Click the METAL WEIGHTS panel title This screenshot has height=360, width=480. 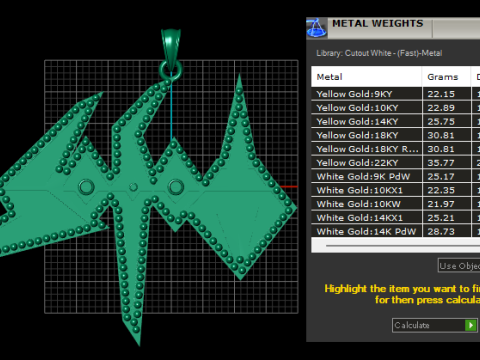point(378,23)
